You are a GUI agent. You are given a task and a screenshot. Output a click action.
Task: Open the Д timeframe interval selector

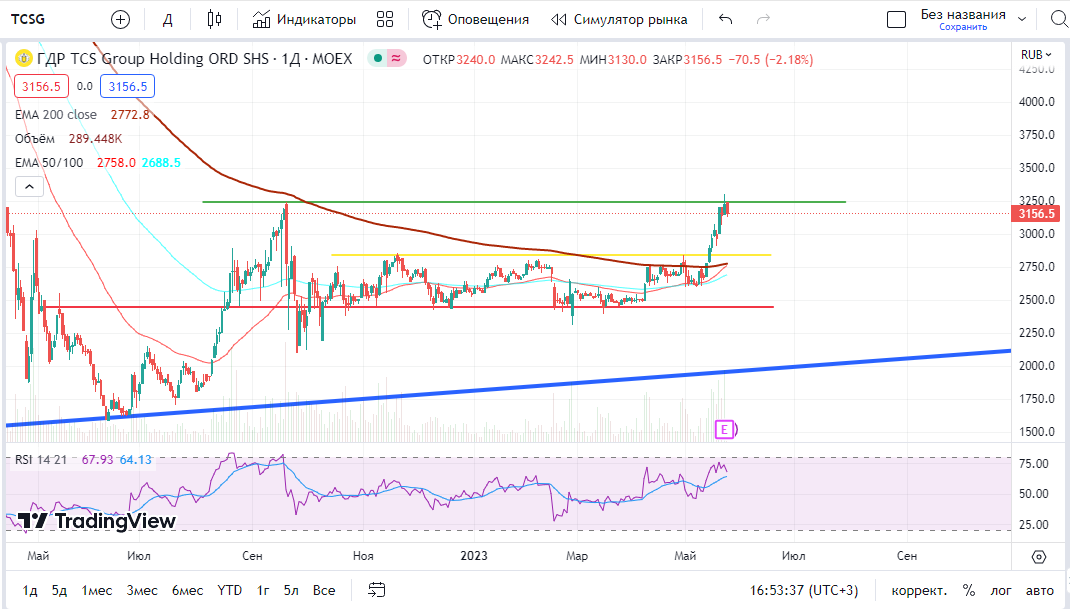pos(167,20)
